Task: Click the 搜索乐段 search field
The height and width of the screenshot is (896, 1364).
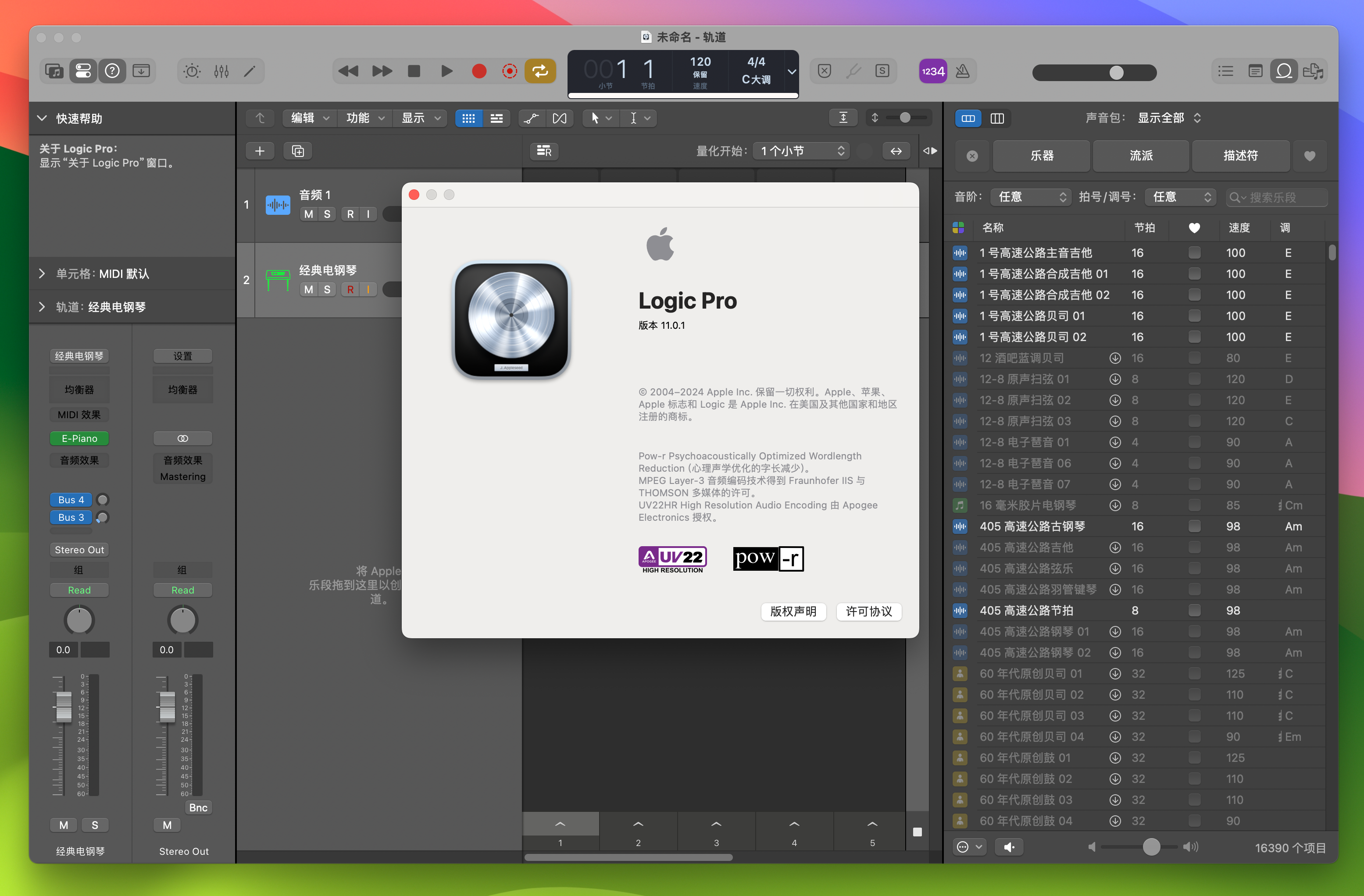Action: tap(1276, 197)
